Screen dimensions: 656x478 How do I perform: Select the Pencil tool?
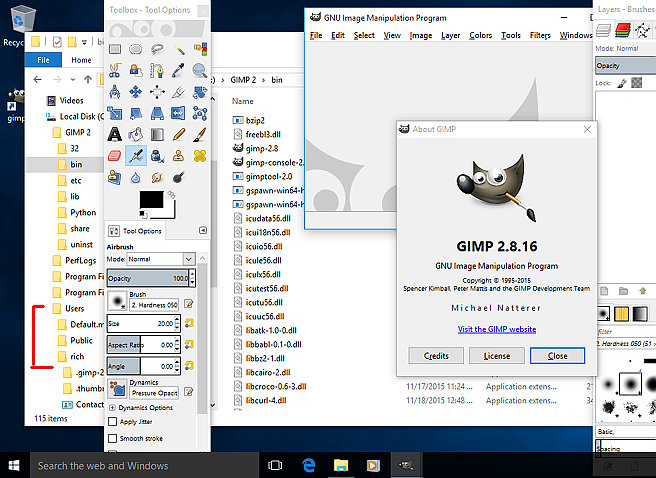(x=178, y=135)
